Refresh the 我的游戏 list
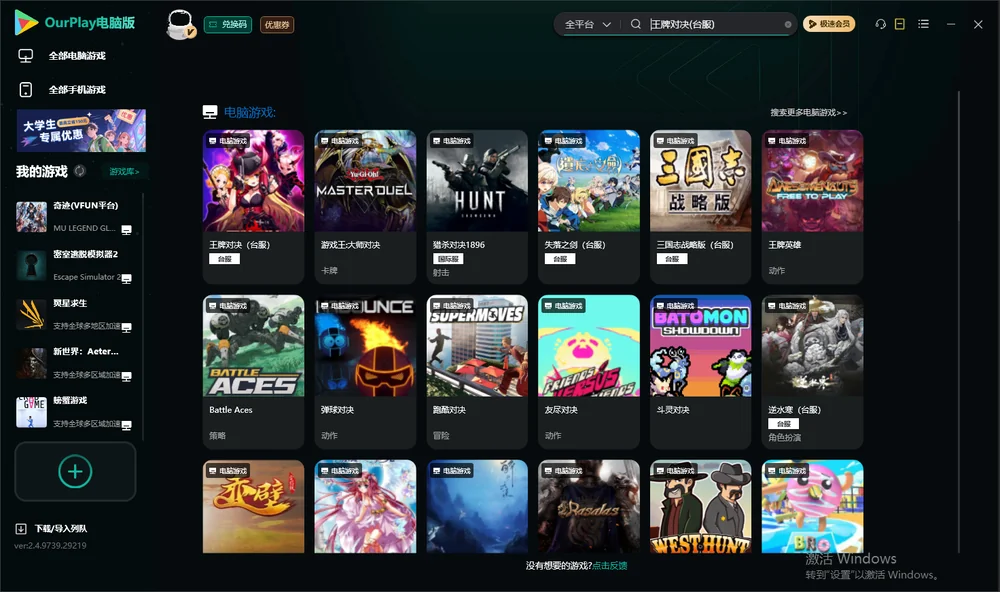 [80, 171]
